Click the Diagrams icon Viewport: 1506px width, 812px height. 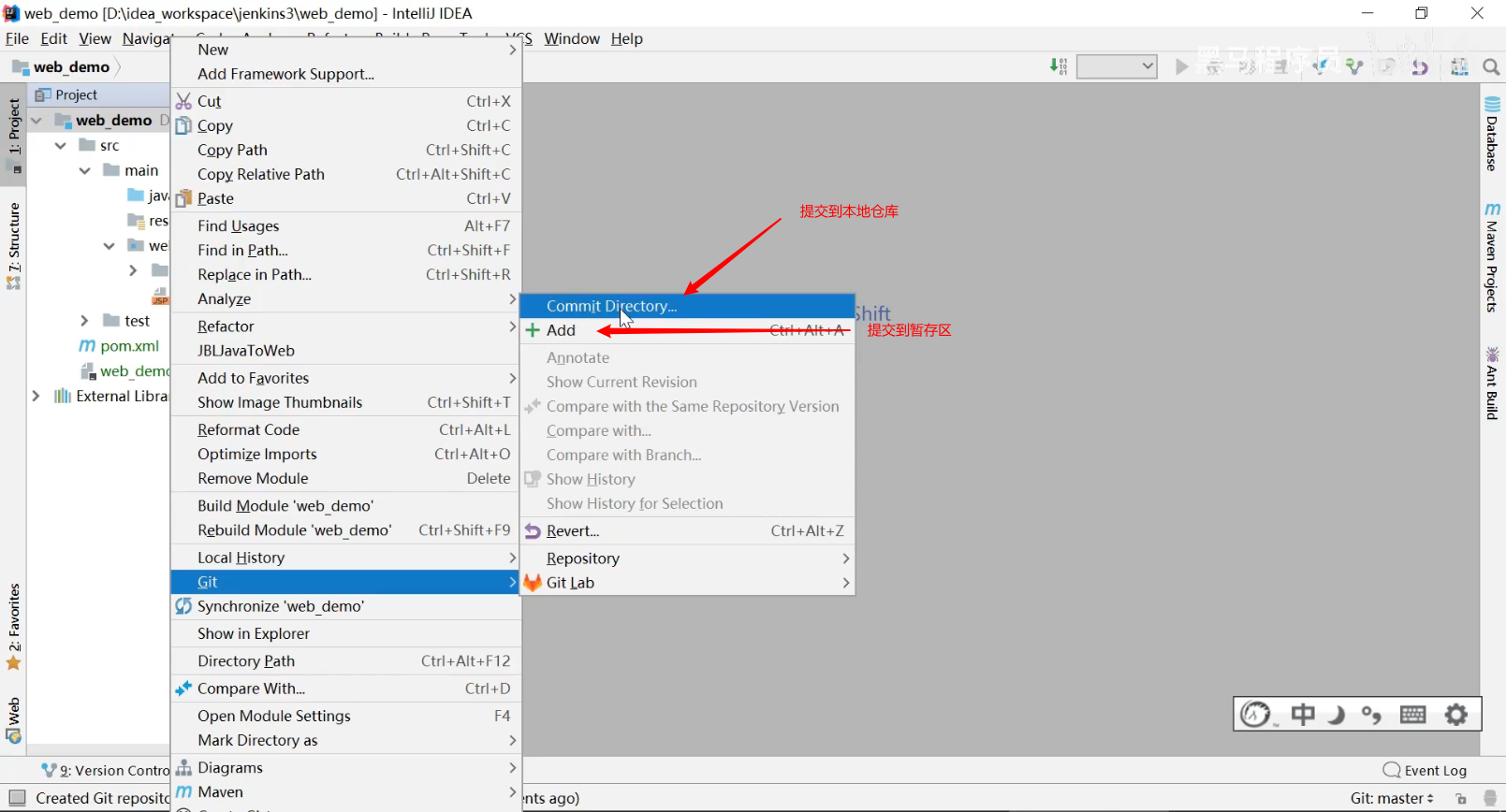[x=183, y=768]
